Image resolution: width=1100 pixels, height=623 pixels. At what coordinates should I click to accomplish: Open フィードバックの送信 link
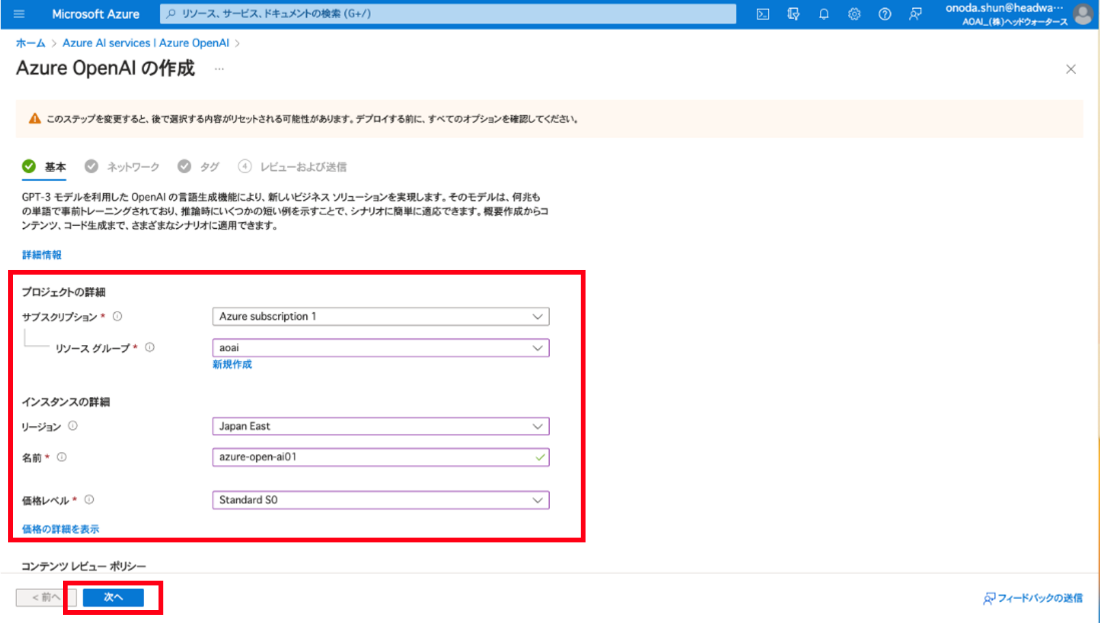(x=1033, y=598)
